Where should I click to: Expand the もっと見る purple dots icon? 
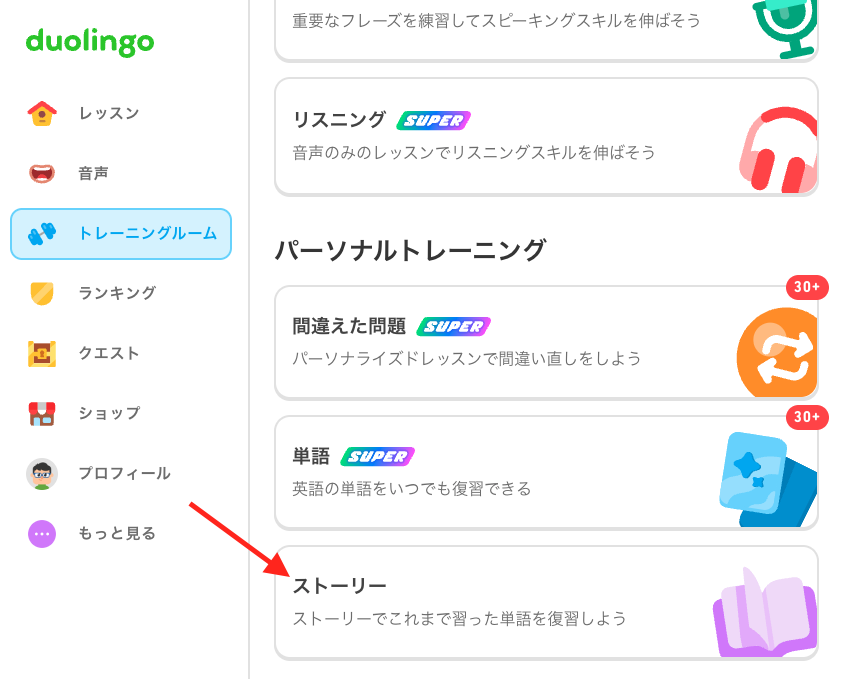[42, 534]
